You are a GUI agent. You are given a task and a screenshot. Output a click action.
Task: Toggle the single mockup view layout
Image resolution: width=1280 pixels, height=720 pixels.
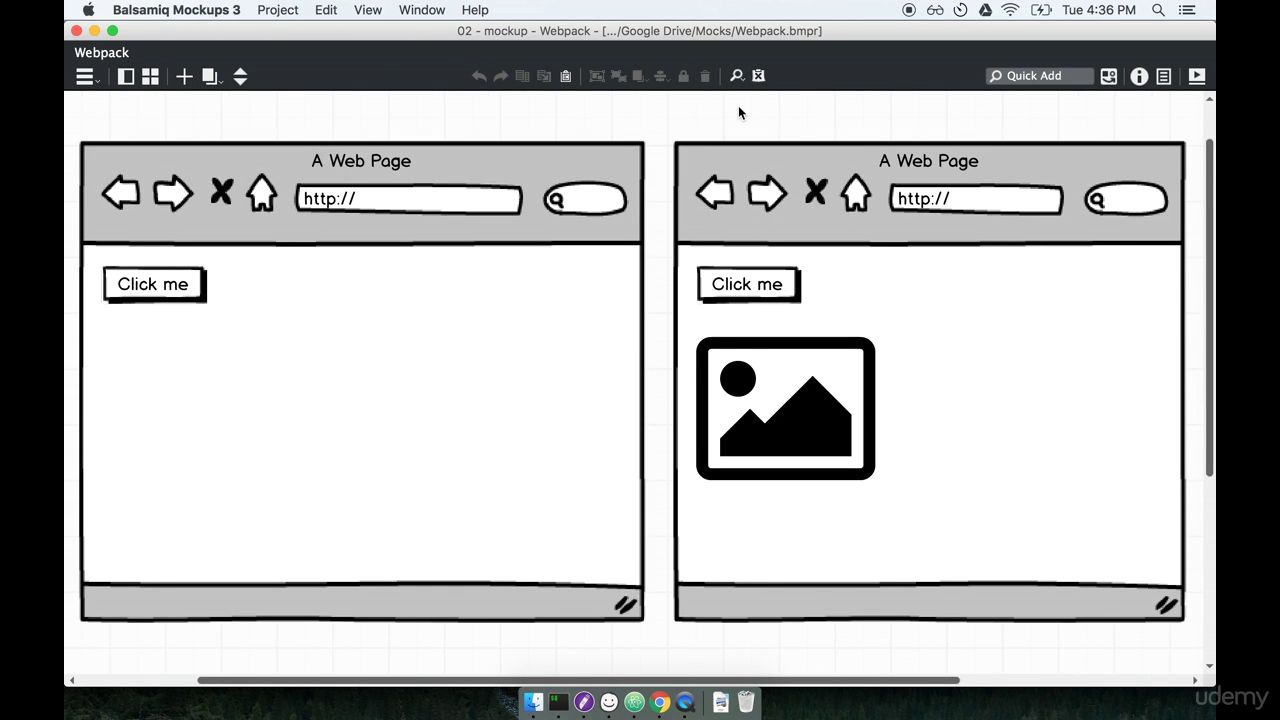click(x=126, y=77)
